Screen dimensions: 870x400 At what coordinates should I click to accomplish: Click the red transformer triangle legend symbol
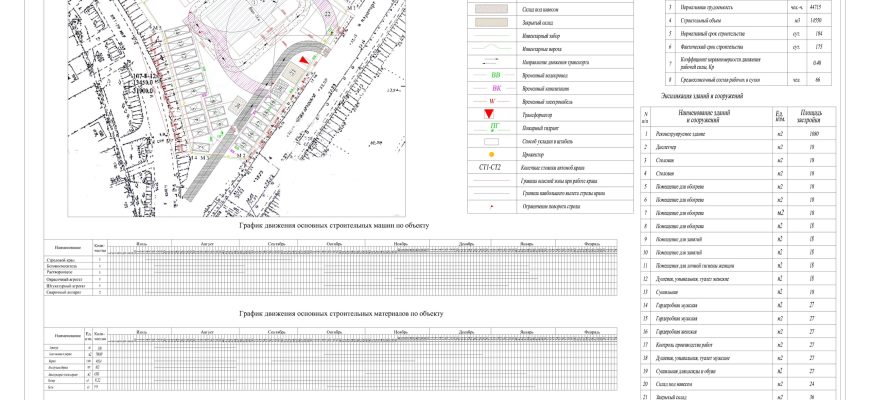(490, 114)
